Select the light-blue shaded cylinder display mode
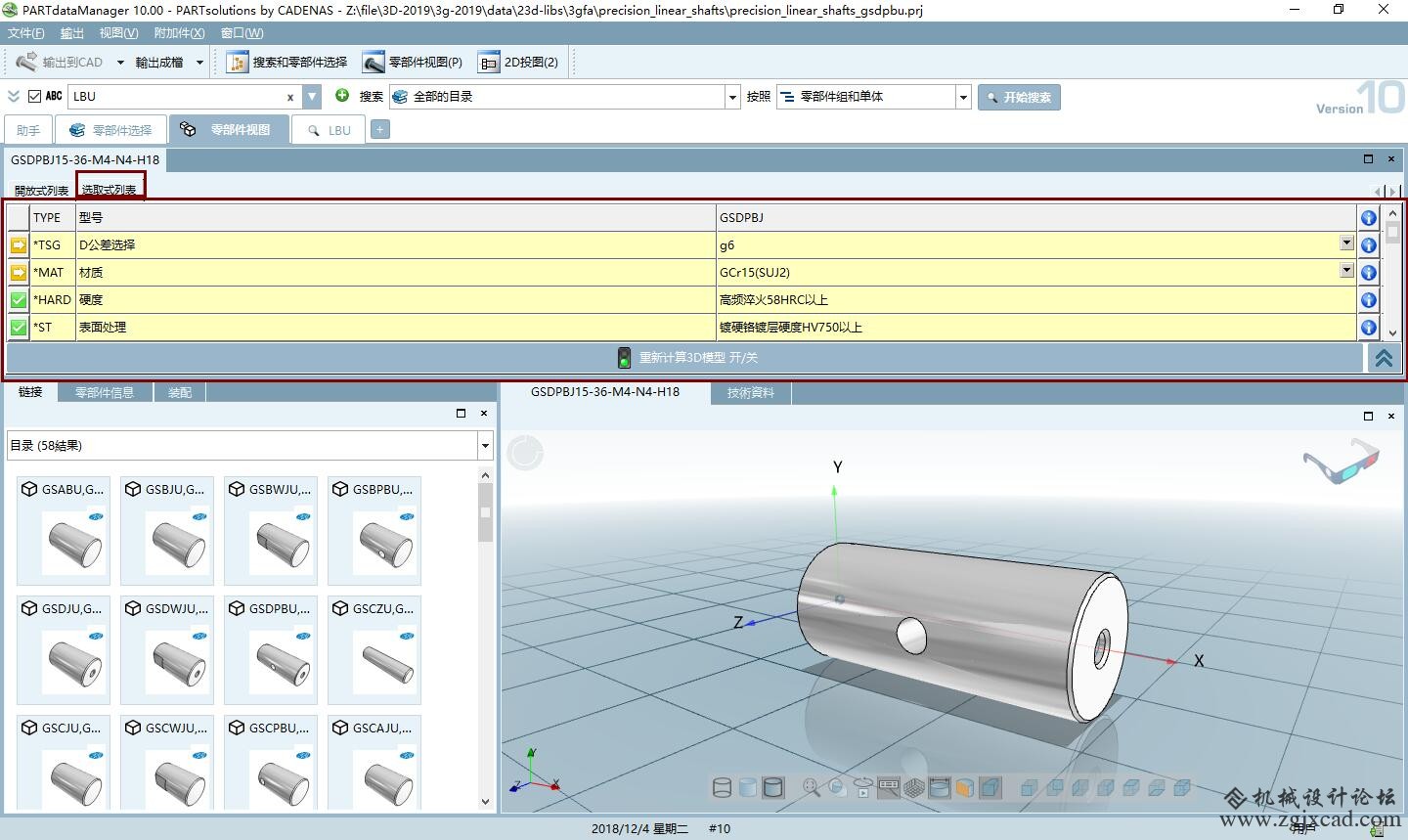The width and height of the screenshot is (1408, 840). point(748,788)
